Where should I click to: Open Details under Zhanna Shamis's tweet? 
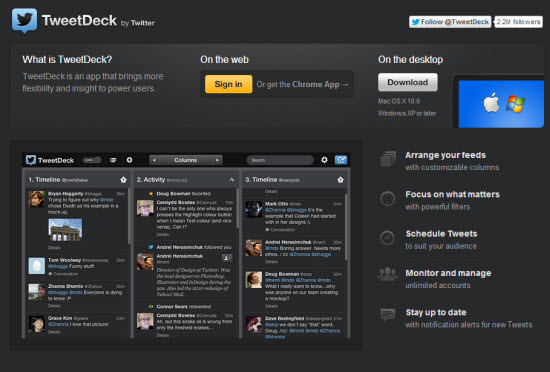click(54, 306)
